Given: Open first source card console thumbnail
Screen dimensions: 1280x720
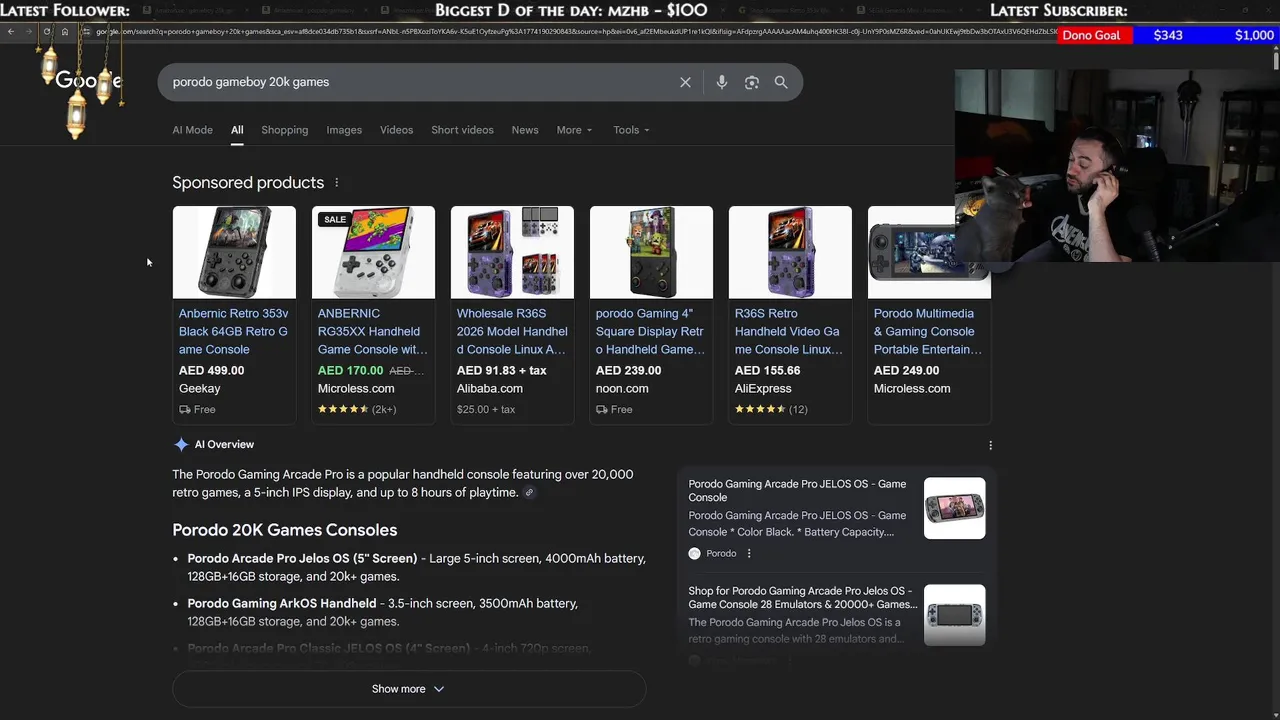Looking at the screenshot, I should pos(954,508).
